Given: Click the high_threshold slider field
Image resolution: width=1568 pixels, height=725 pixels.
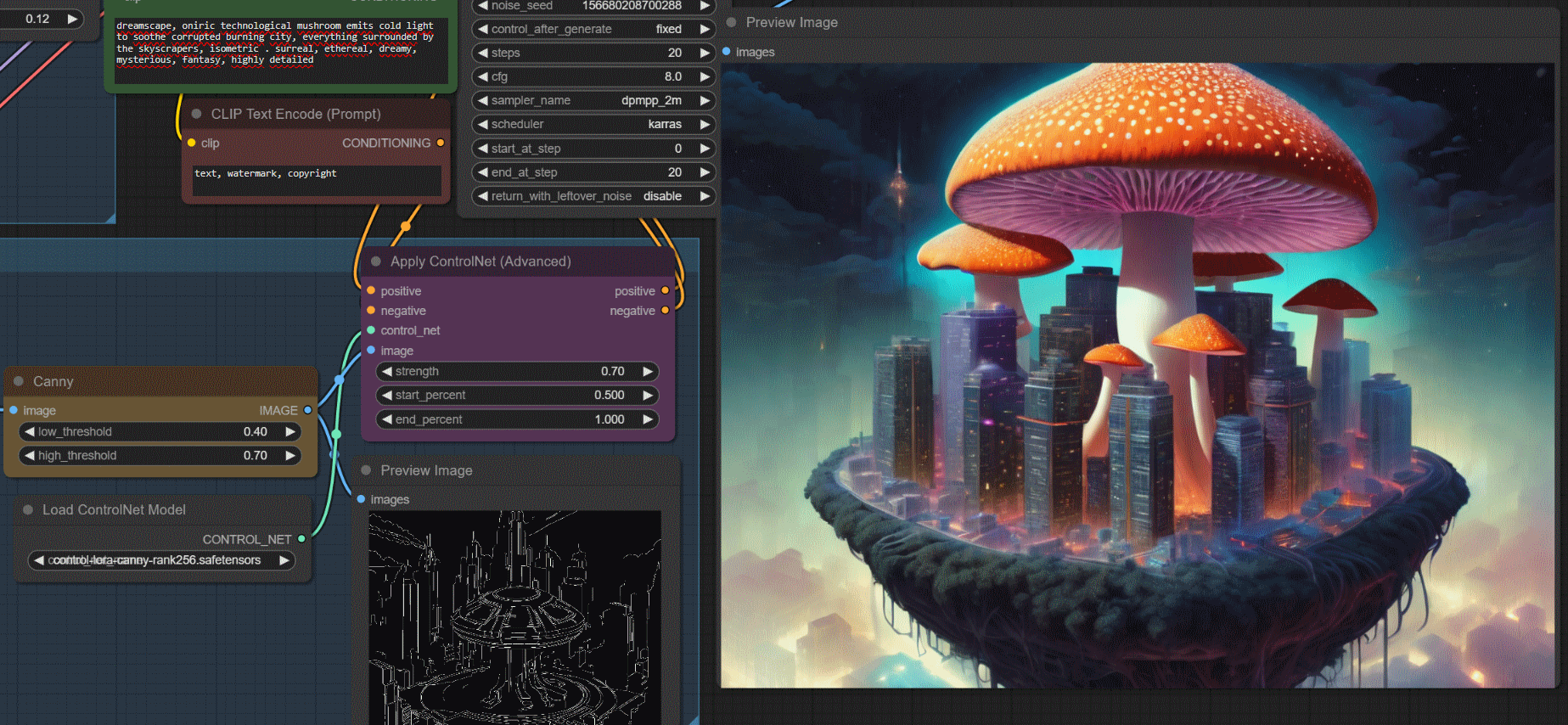Looking at the screenshot, I should [x=160, y=456].
